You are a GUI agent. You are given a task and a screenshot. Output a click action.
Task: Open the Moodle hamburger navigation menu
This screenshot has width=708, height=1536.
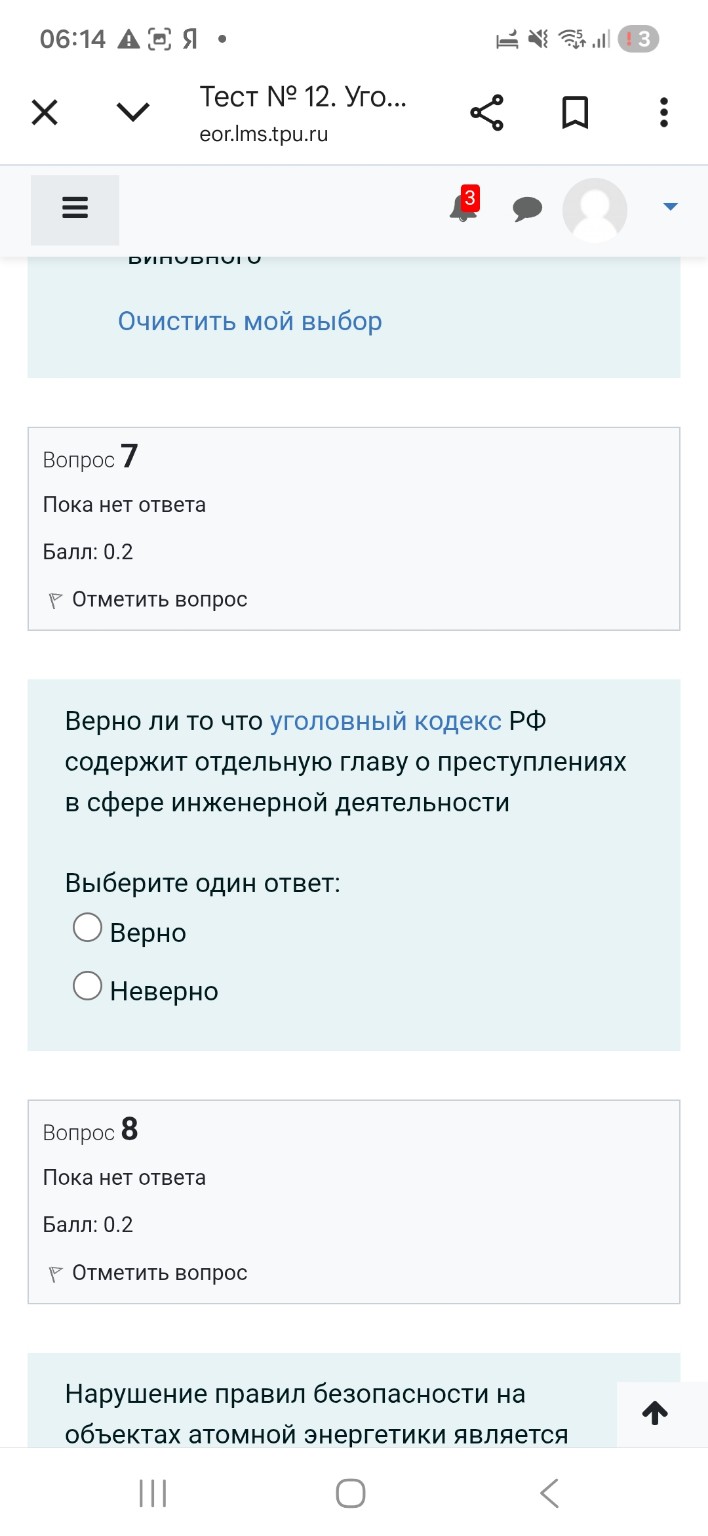click(74, 208)
